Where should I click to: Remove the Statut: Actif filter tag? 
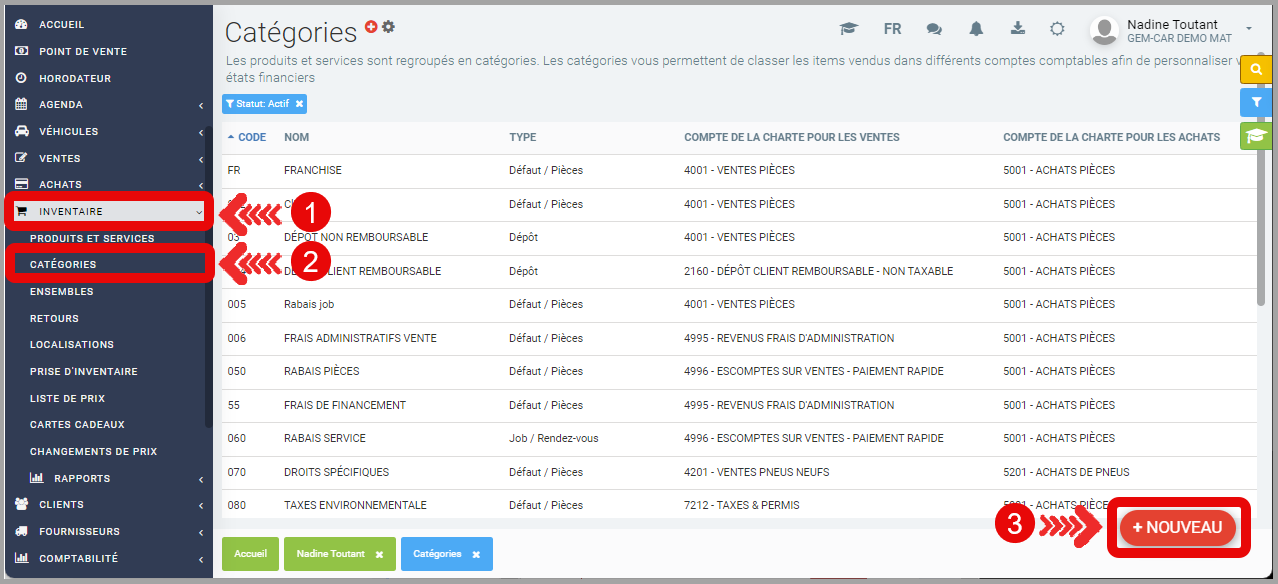(x=299, y=104)
